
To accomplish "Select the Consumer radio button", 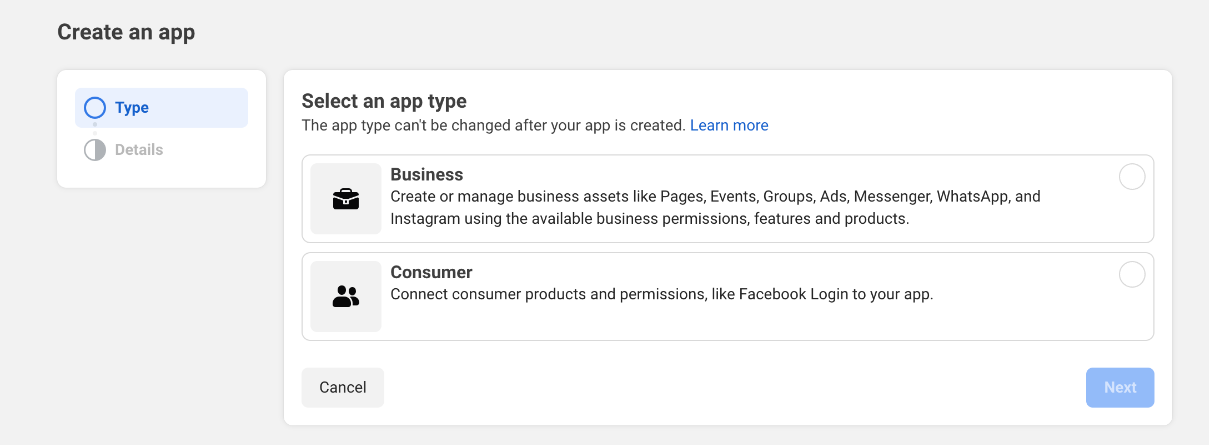I will [1132, 274].
